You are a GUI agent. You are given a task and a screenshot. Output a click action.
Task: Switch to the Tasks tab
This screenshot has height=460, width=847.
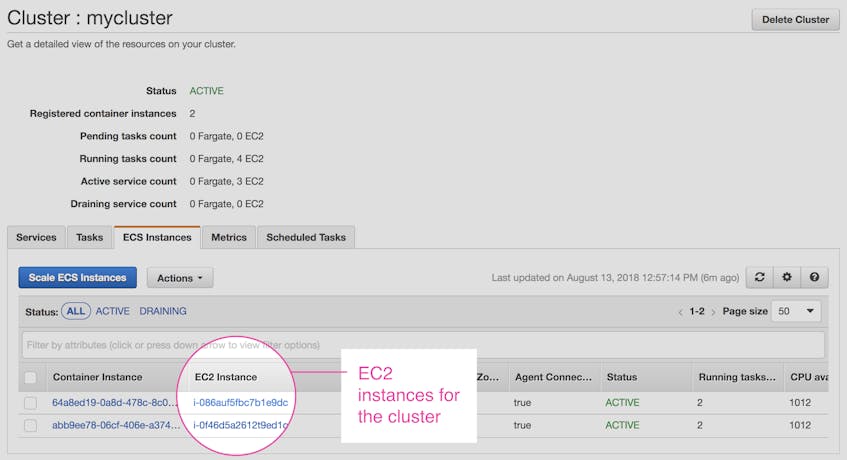pos(90,238)
